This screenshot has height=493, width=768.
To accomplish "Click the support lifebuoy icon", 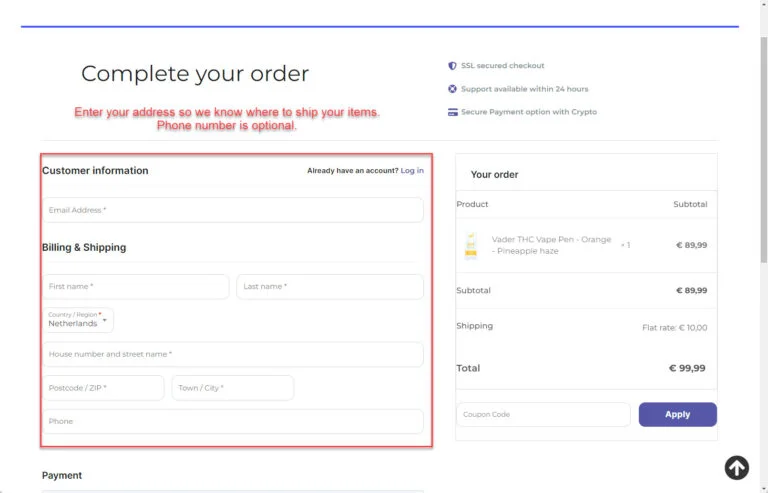I will [x=452, y=89].
